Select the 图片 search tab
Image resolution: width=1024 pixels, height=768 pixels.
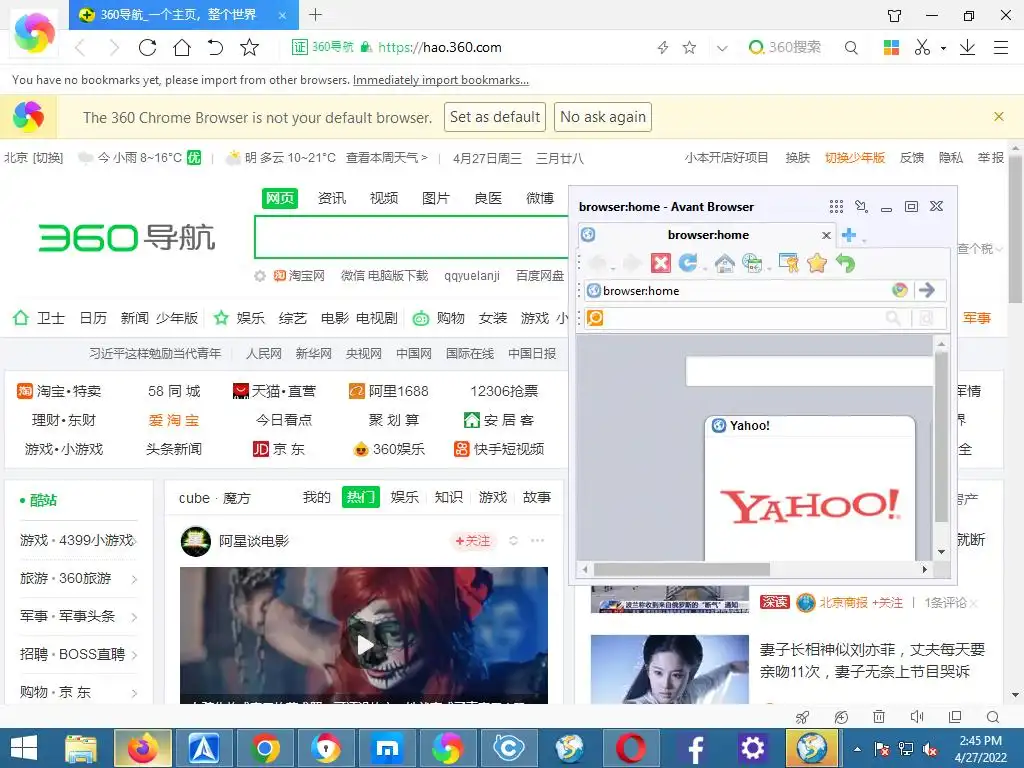[436, 198]
